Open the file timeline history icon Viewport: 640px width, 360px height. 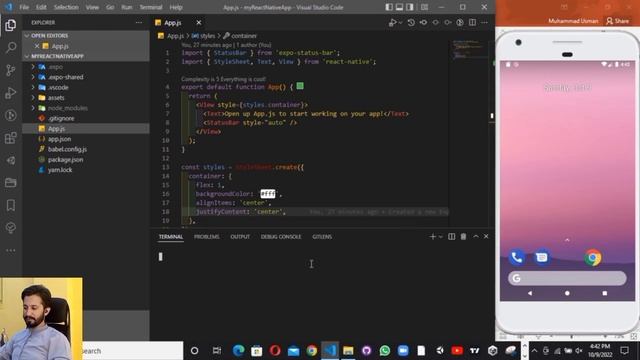click(411, 22)
